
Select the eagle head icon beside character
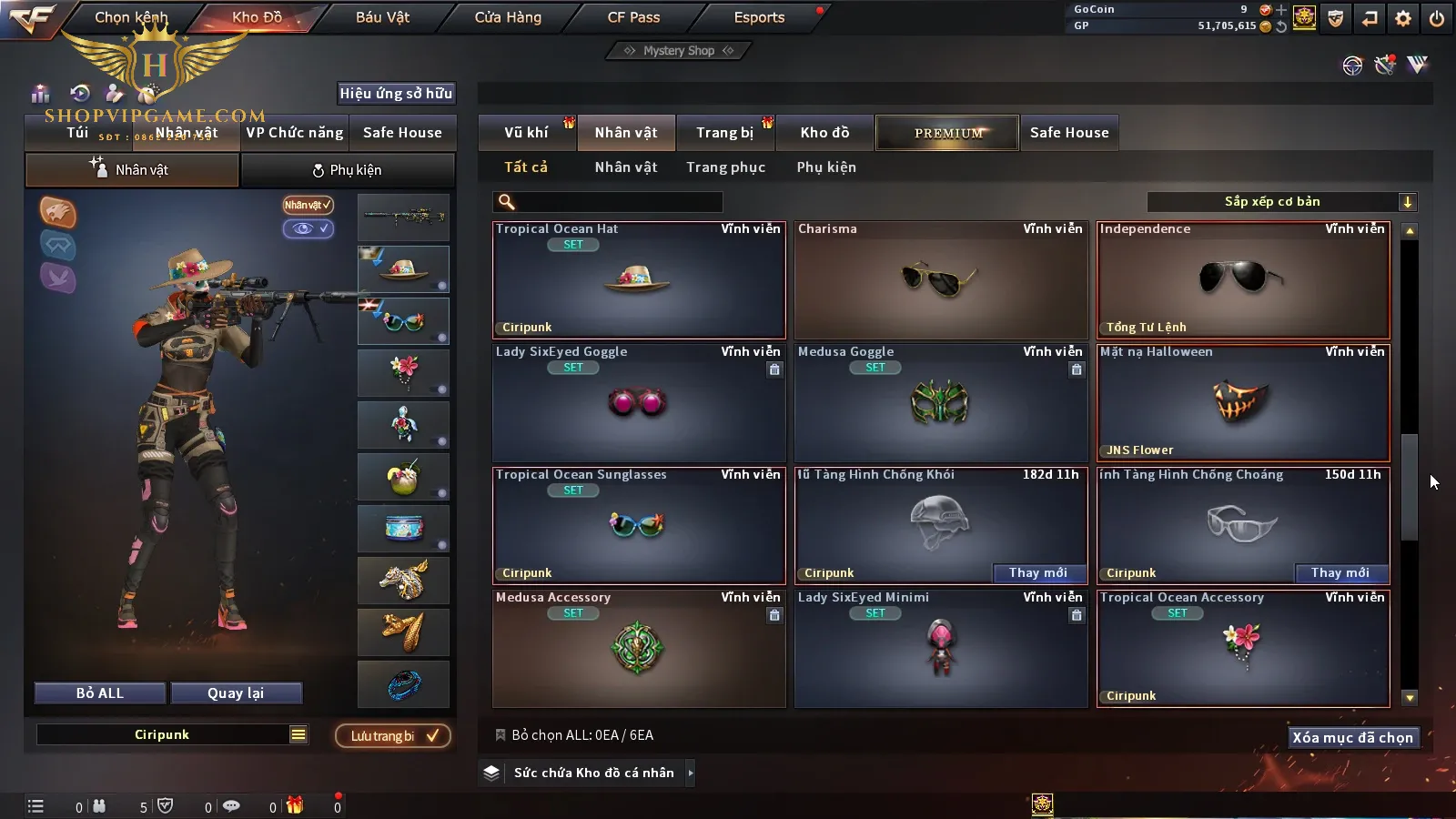pyautogui.click(x=57, y=212)
